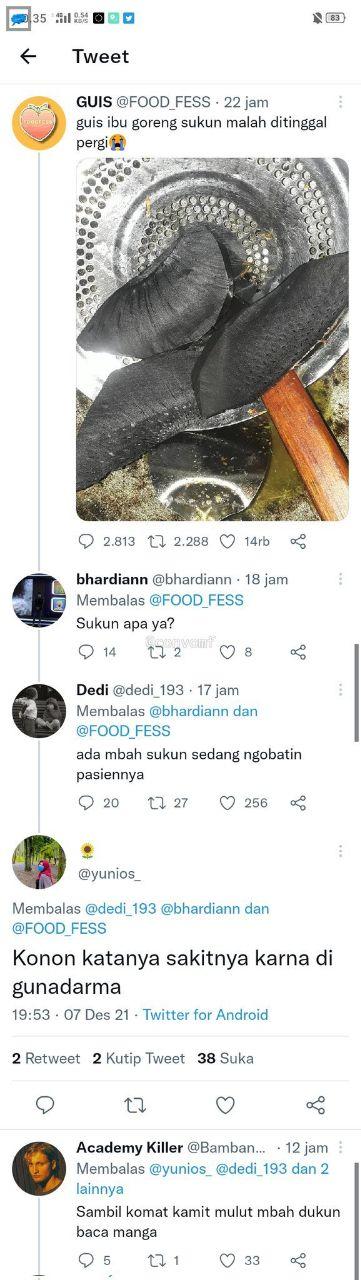Retweet Dedi's reply showing 27 retweets
Screen dimensions: 361x1280
click(155, 802)
